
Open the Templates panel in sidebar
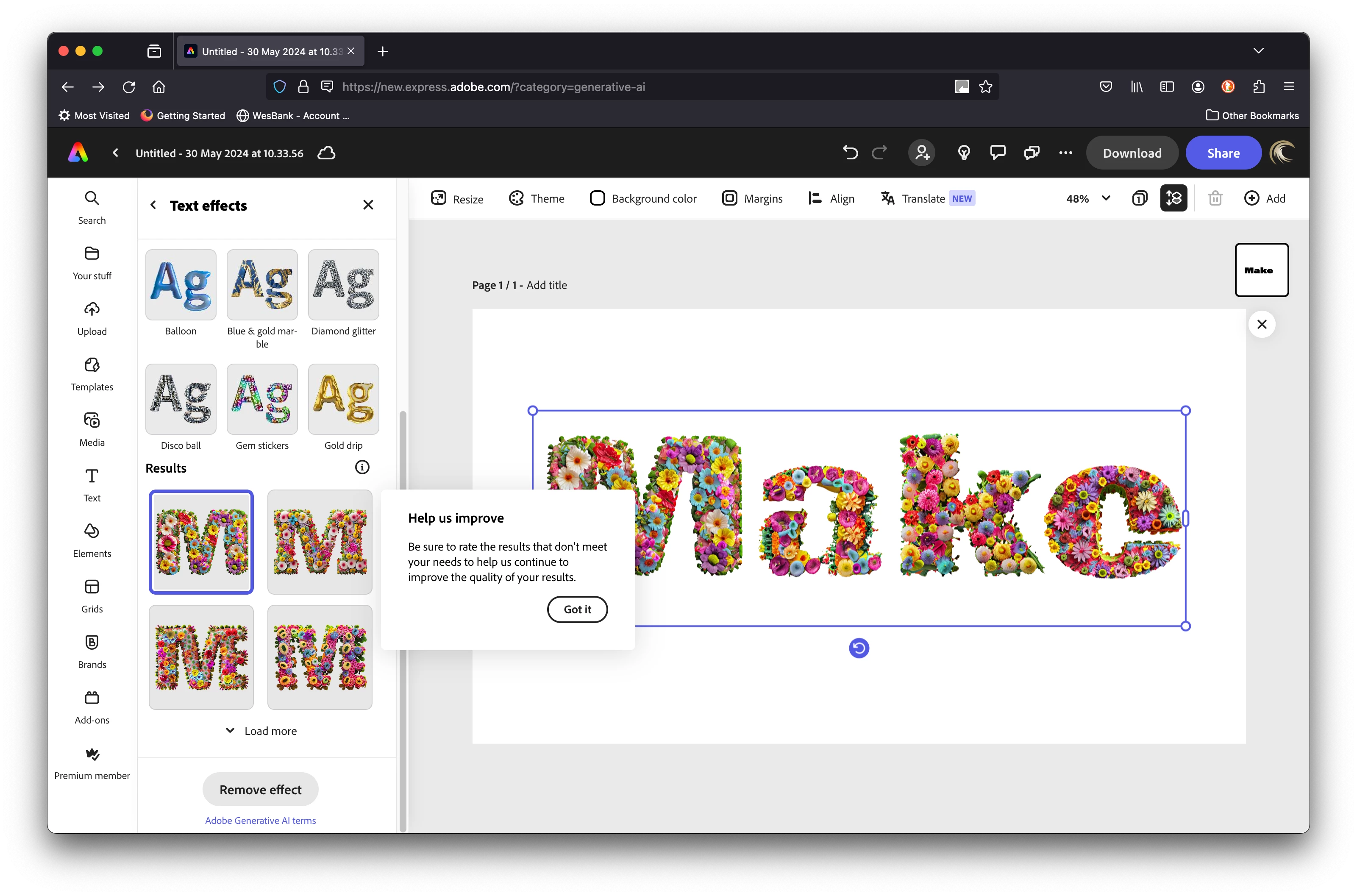(x=92, y=374)
